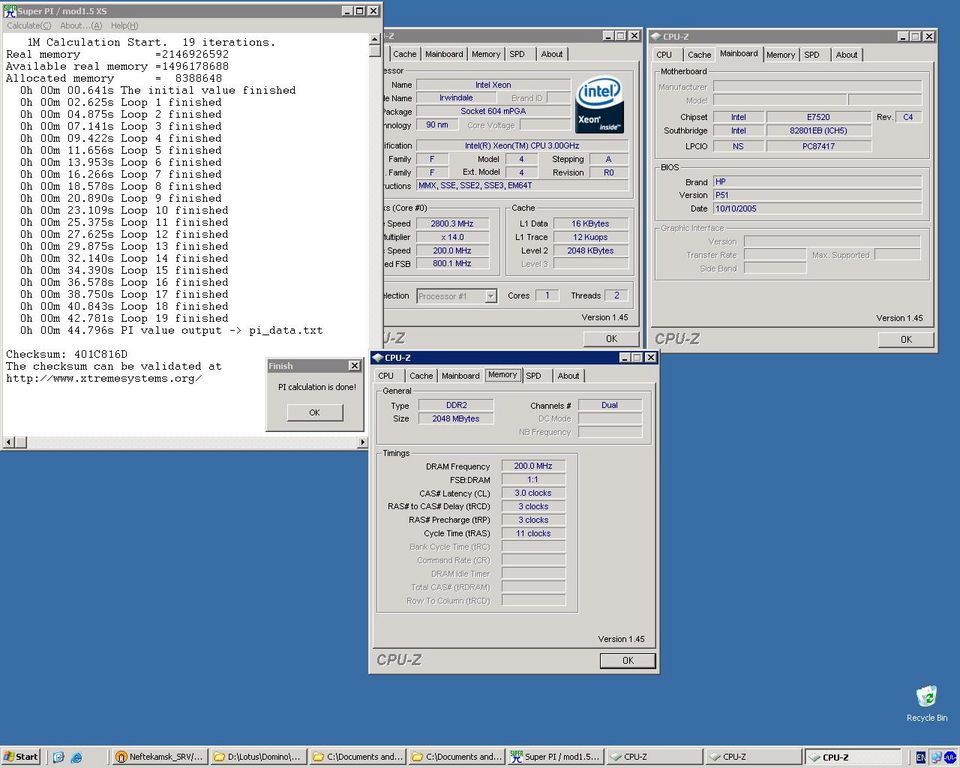
Task: Minimize the Super PI window
Action: (347, 11)
